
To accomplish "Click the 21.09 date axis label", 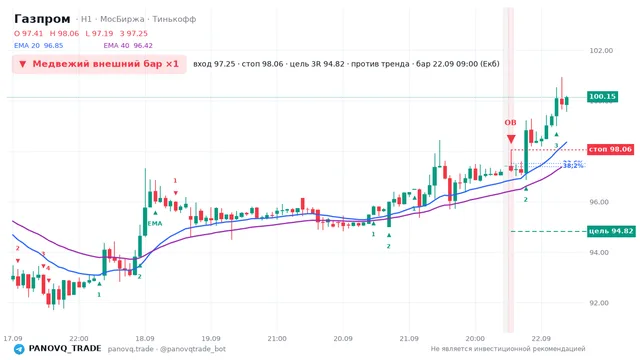I will [409, 339].
